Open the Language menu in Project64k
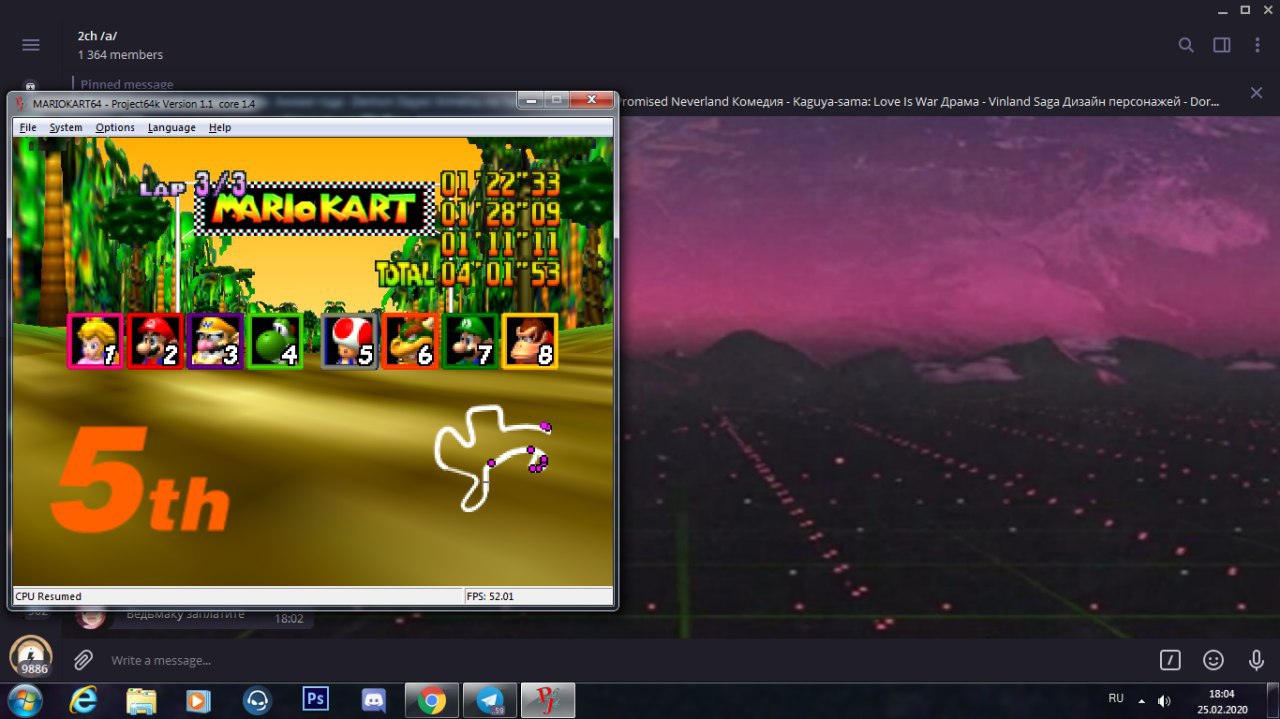 click(x=171, y=127)
